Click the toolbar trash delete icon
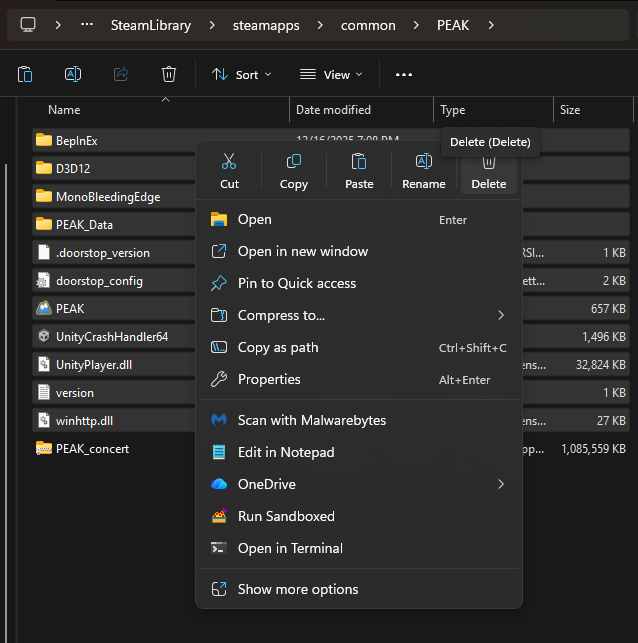 coord(169,74)
